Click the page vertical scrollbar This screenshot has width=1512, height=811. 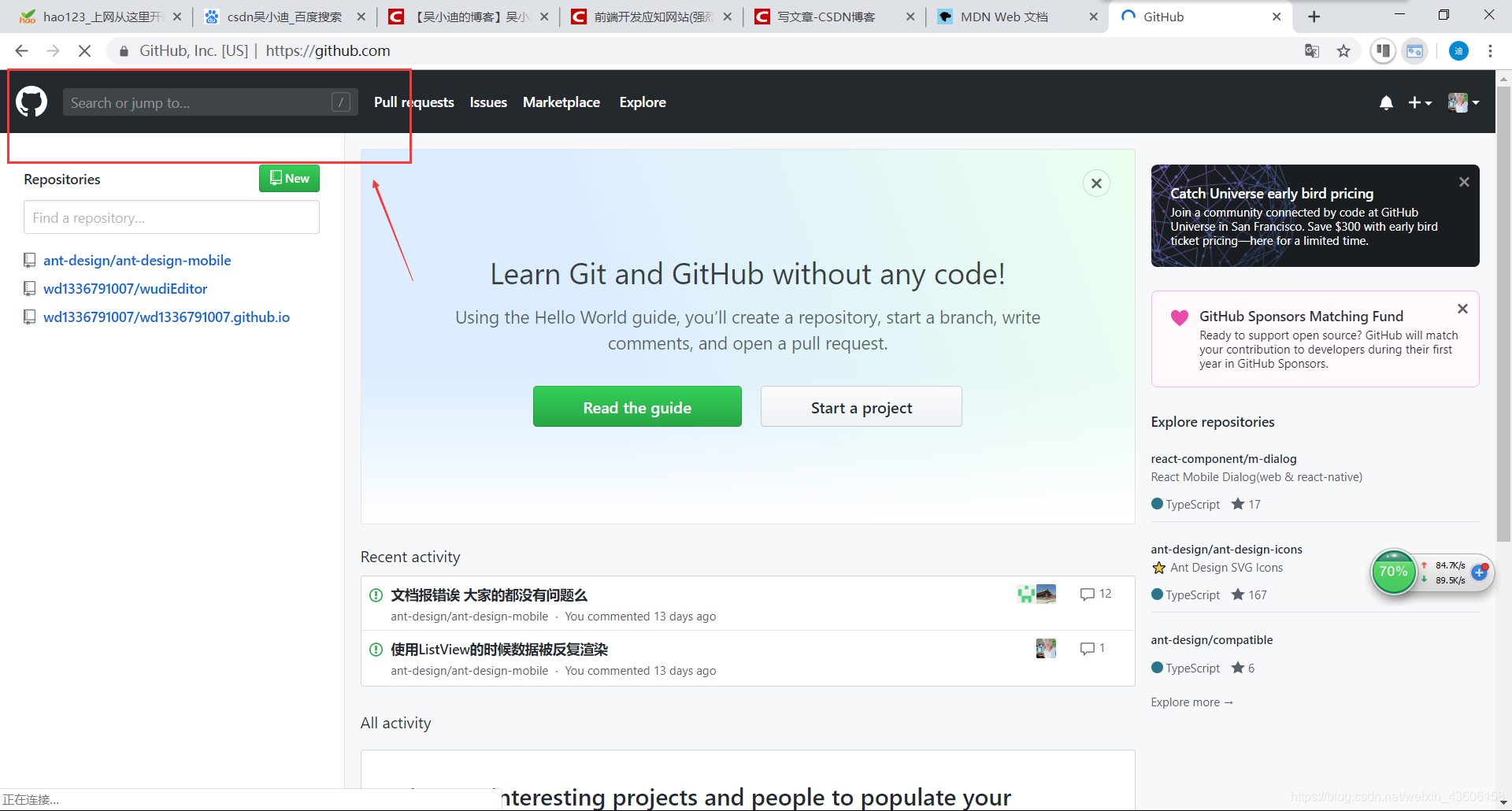point(1503,315)
